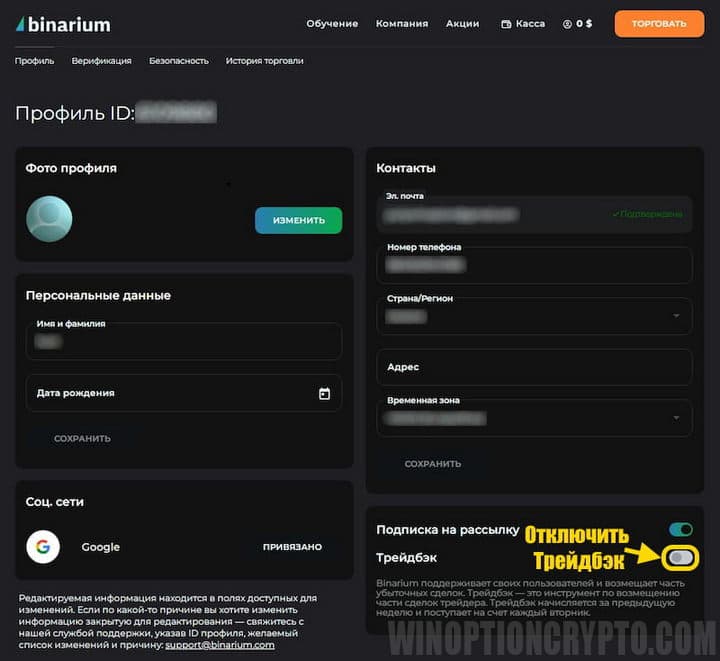Click the Подтверждено email status
Image resolution: width=720 pixels, height=661 pixels.
(647, 214)
